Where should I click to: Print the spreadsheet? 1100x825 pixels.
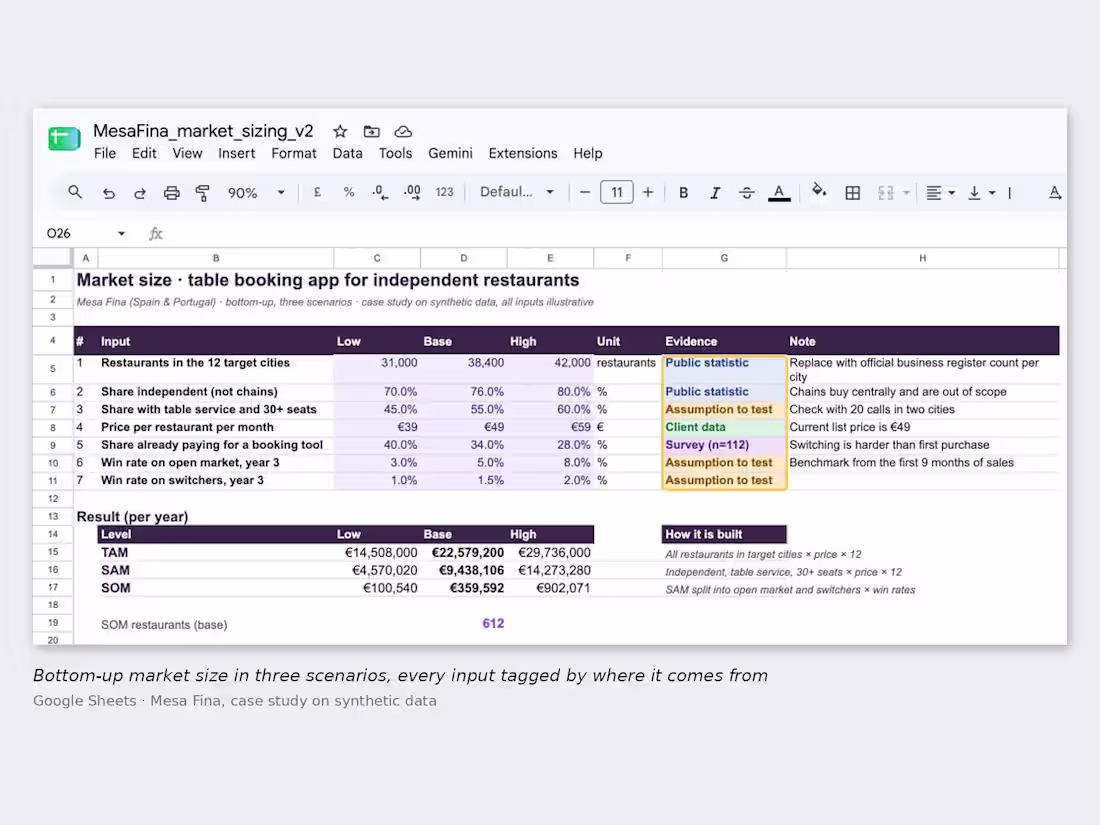coord(171,193)
